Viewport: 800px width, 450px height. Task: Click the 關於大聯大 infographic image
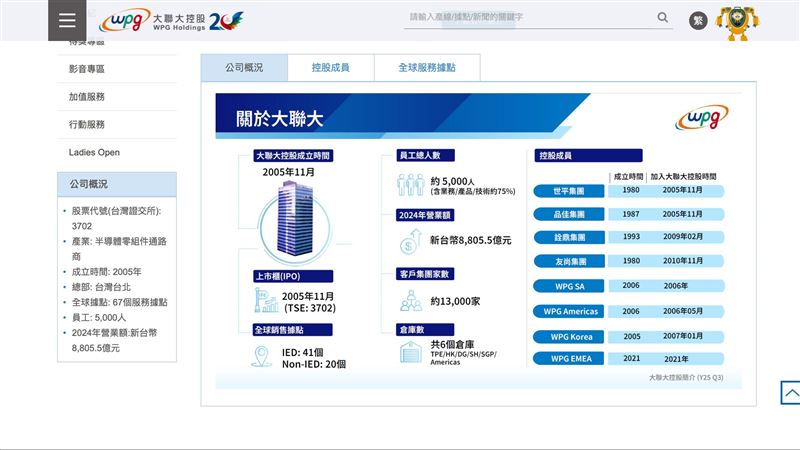pyautogui.click(x=479, y=241)
